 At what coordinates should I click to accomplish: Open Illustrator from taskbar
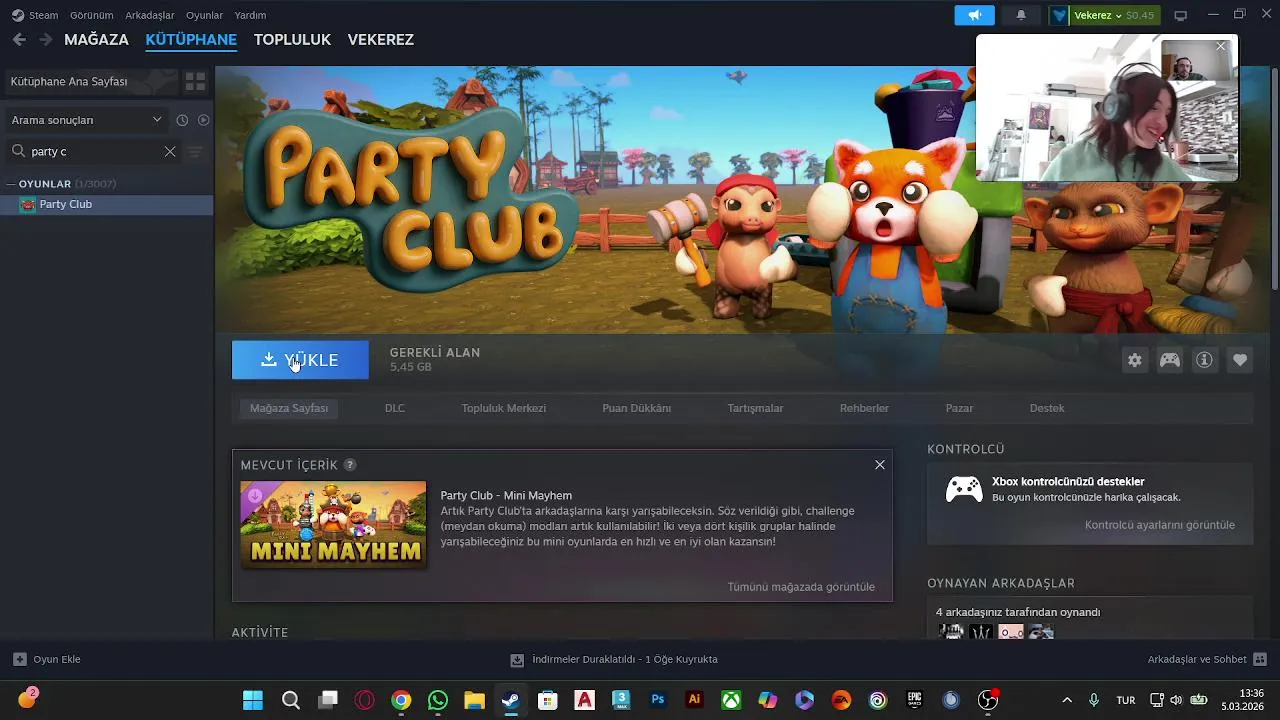pyautogui.click(x=694, y=700)
